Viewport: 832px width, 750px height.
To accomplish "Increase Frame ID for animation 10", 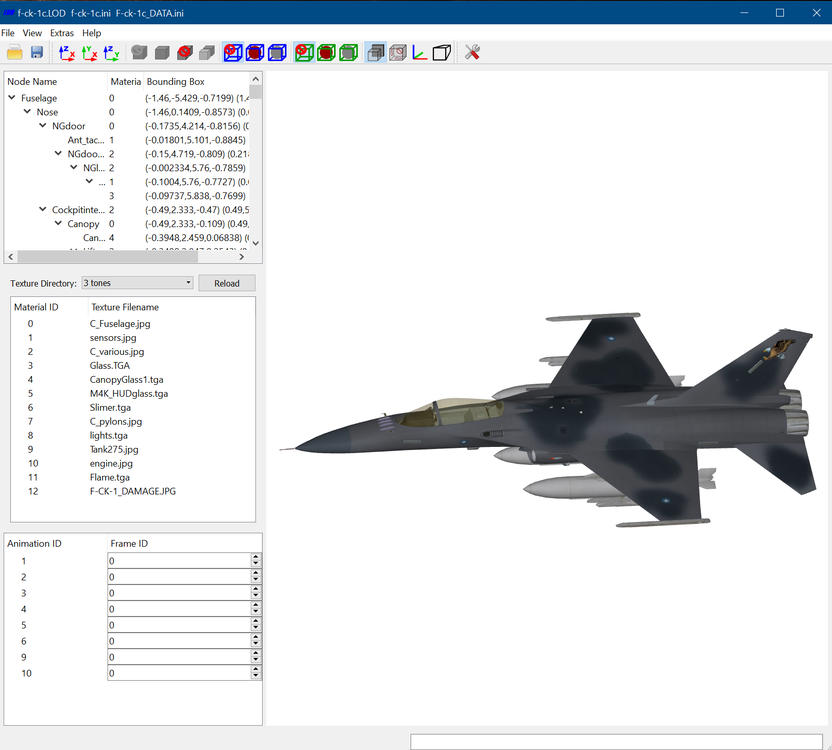I will point(256,669).
